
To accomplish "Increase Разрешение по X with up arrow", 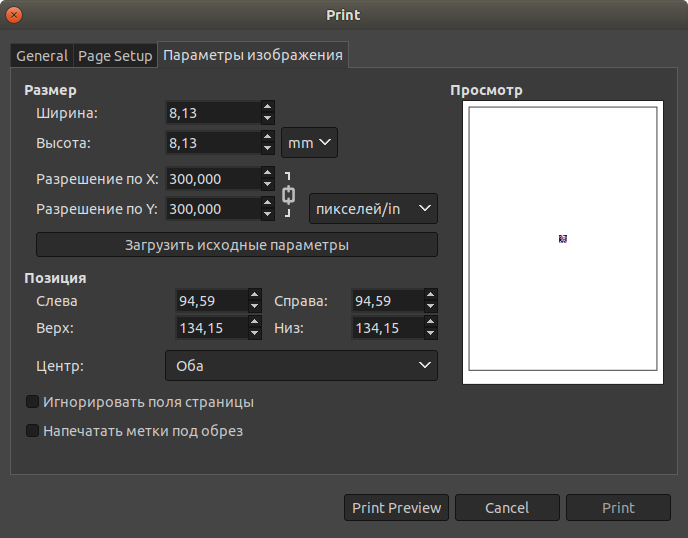I will (x=268, y=172).
